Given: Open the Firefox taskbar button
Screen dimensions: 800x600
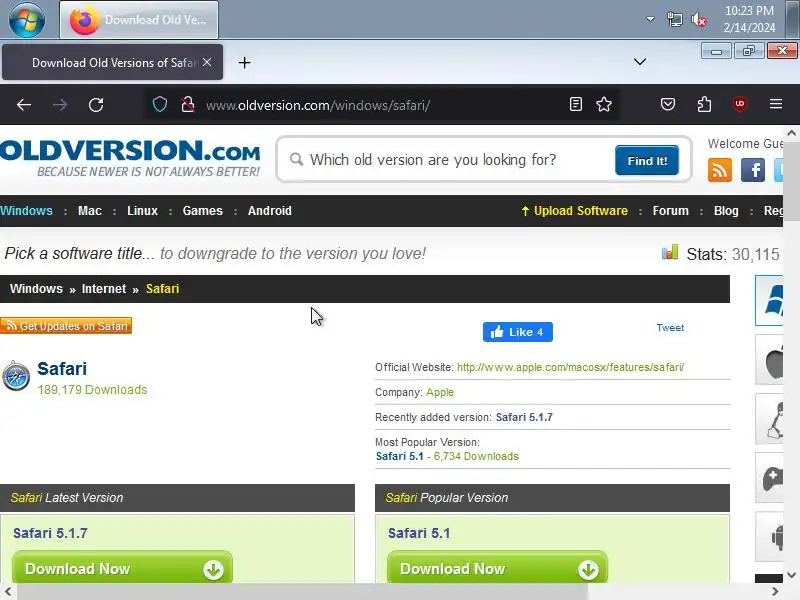Looking at the screenshot, I should (x=139, y=20).
